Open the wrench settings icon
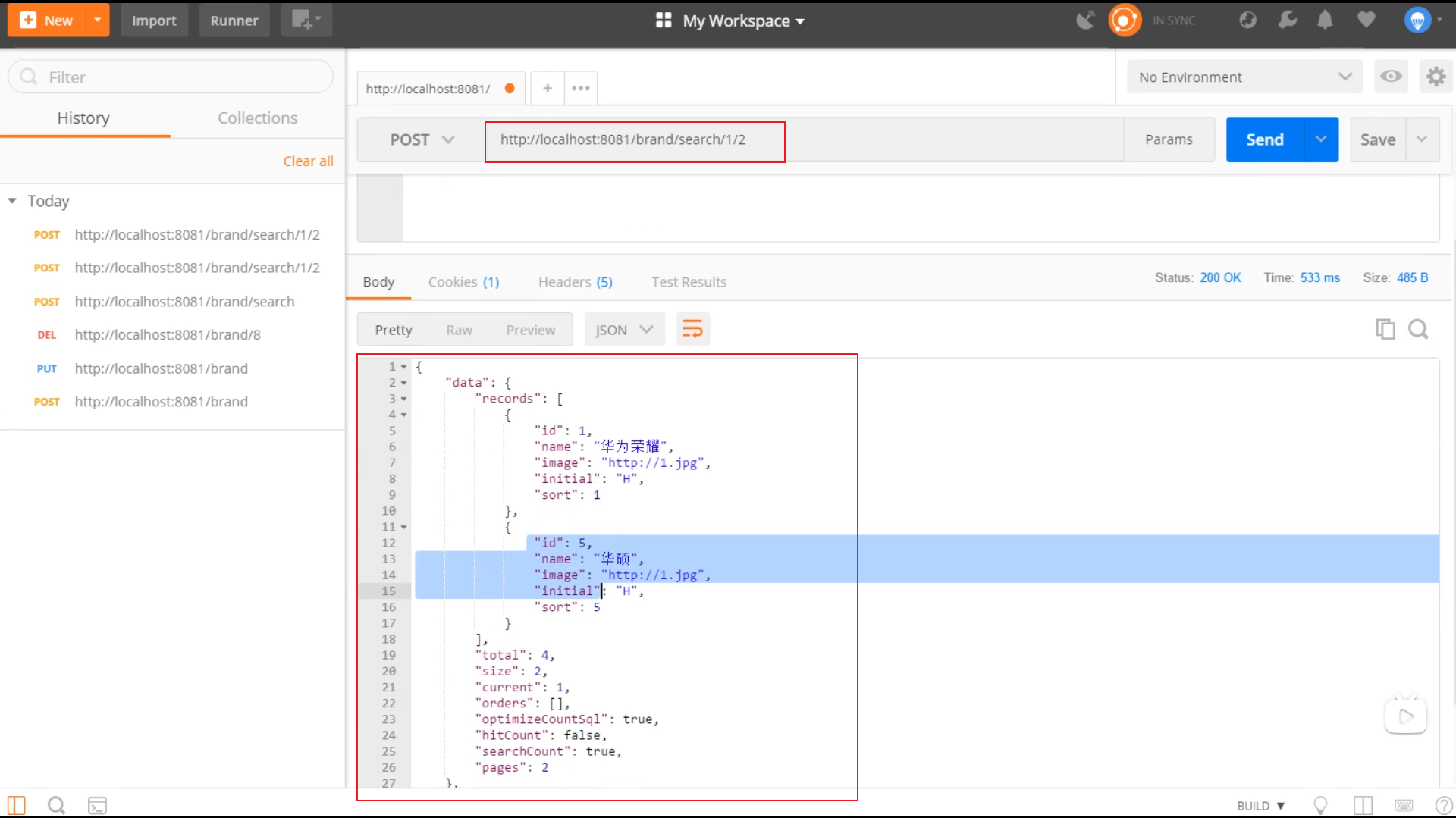The image size is (1456, 818). (x=1287, y=20)
